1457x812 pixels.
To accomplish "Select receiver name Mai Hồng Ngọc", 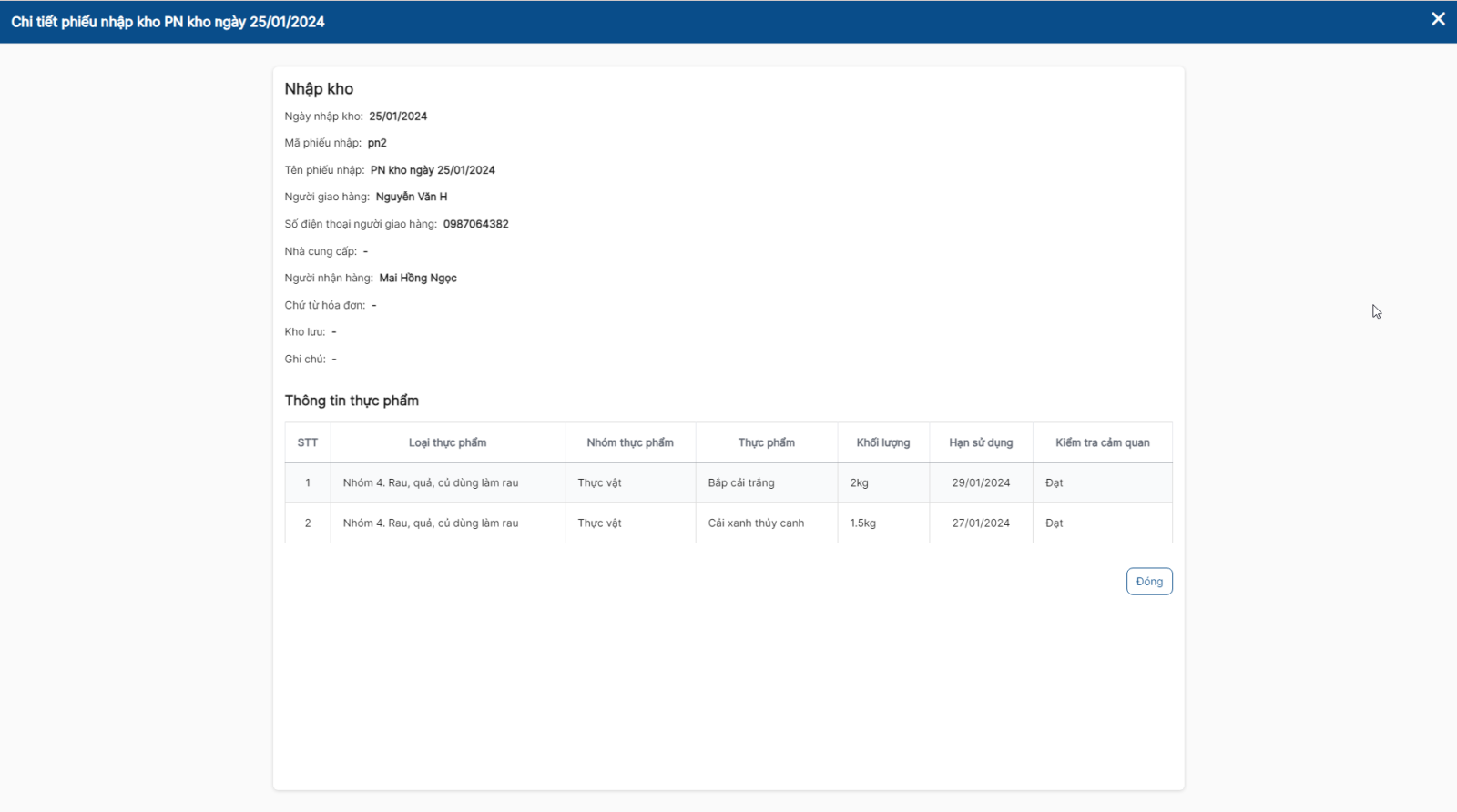I will click(x=418, y=279).
